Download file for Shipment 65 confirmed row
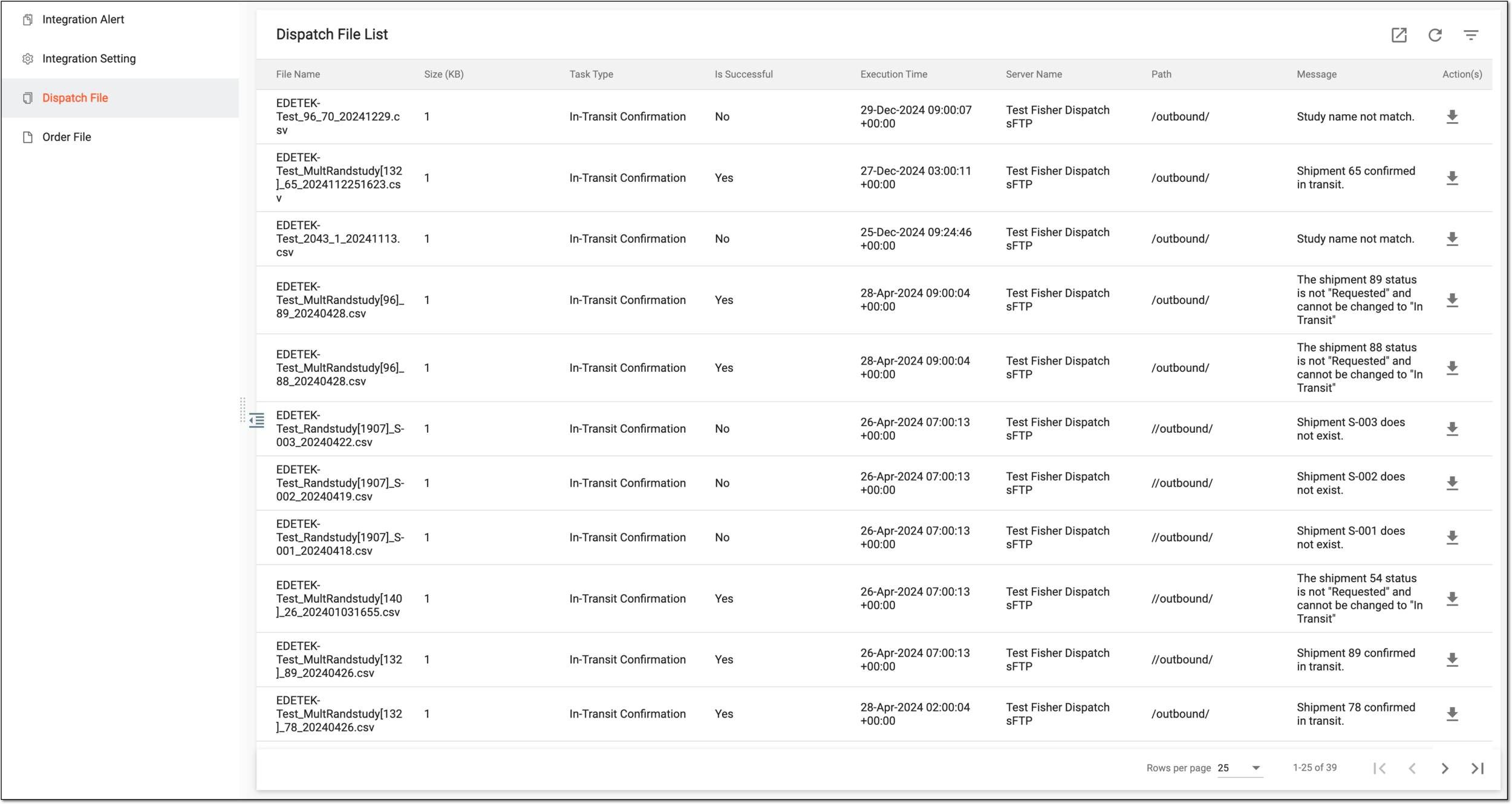The width and height of the screenshot is (1512, 804). [1452, 178]
